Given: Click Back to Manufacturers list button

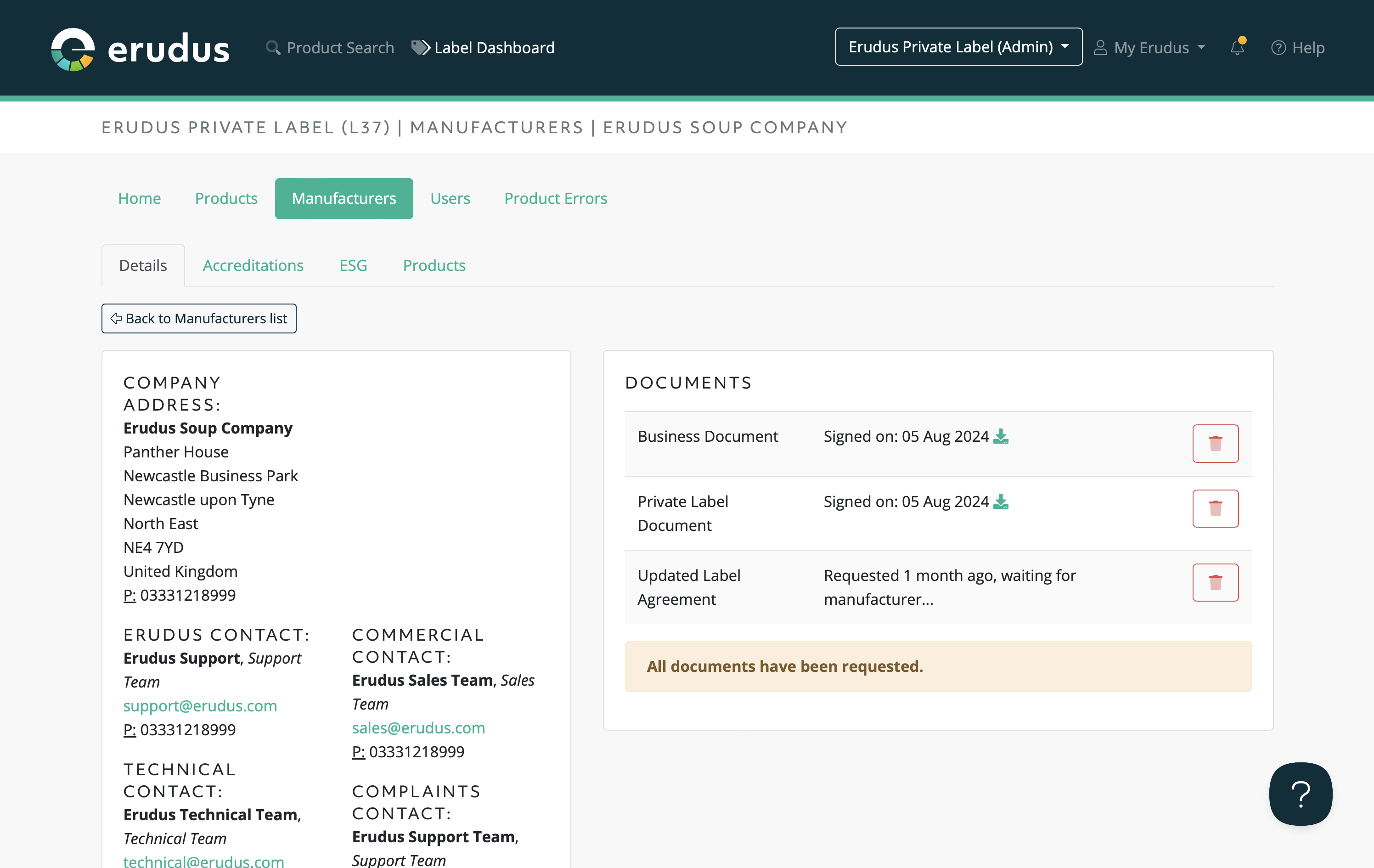Looking at the screenshot, I should coord(198,318).
